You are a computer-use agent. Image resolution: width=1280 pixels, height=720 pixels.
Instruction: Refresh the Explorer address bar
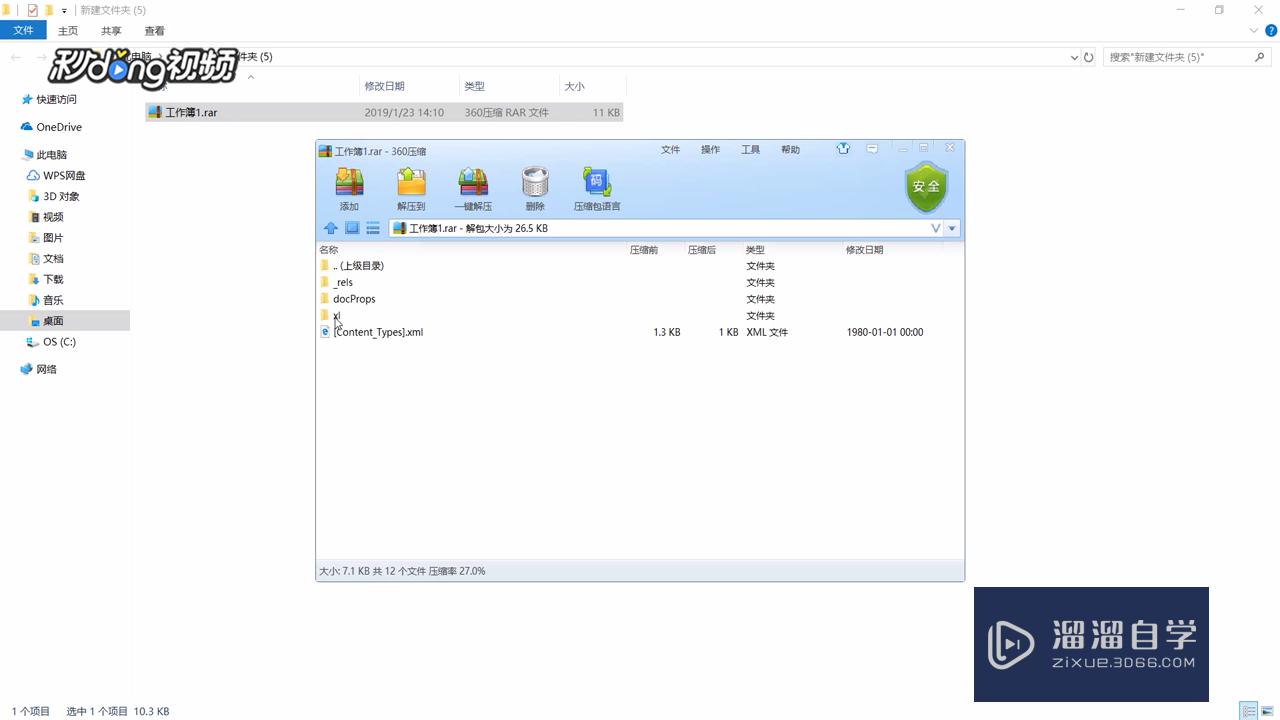click(x=1089, y=57)
